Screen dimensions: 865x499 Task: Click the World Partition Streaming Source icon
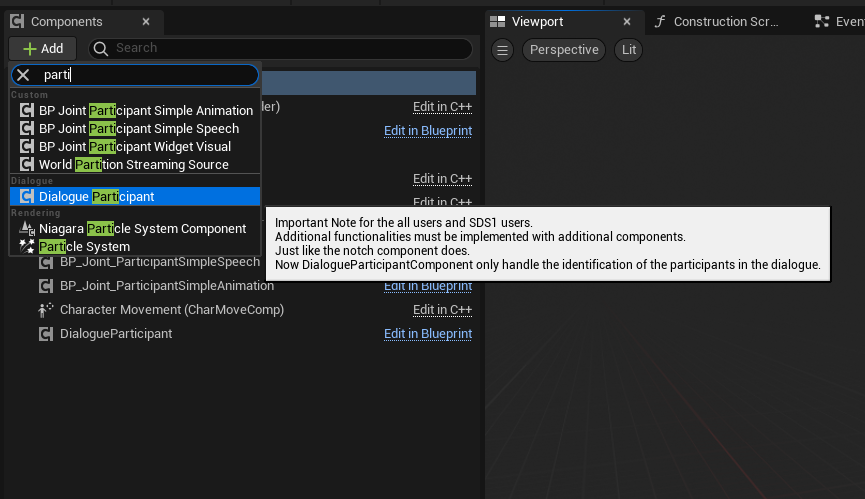coord(27,165)
